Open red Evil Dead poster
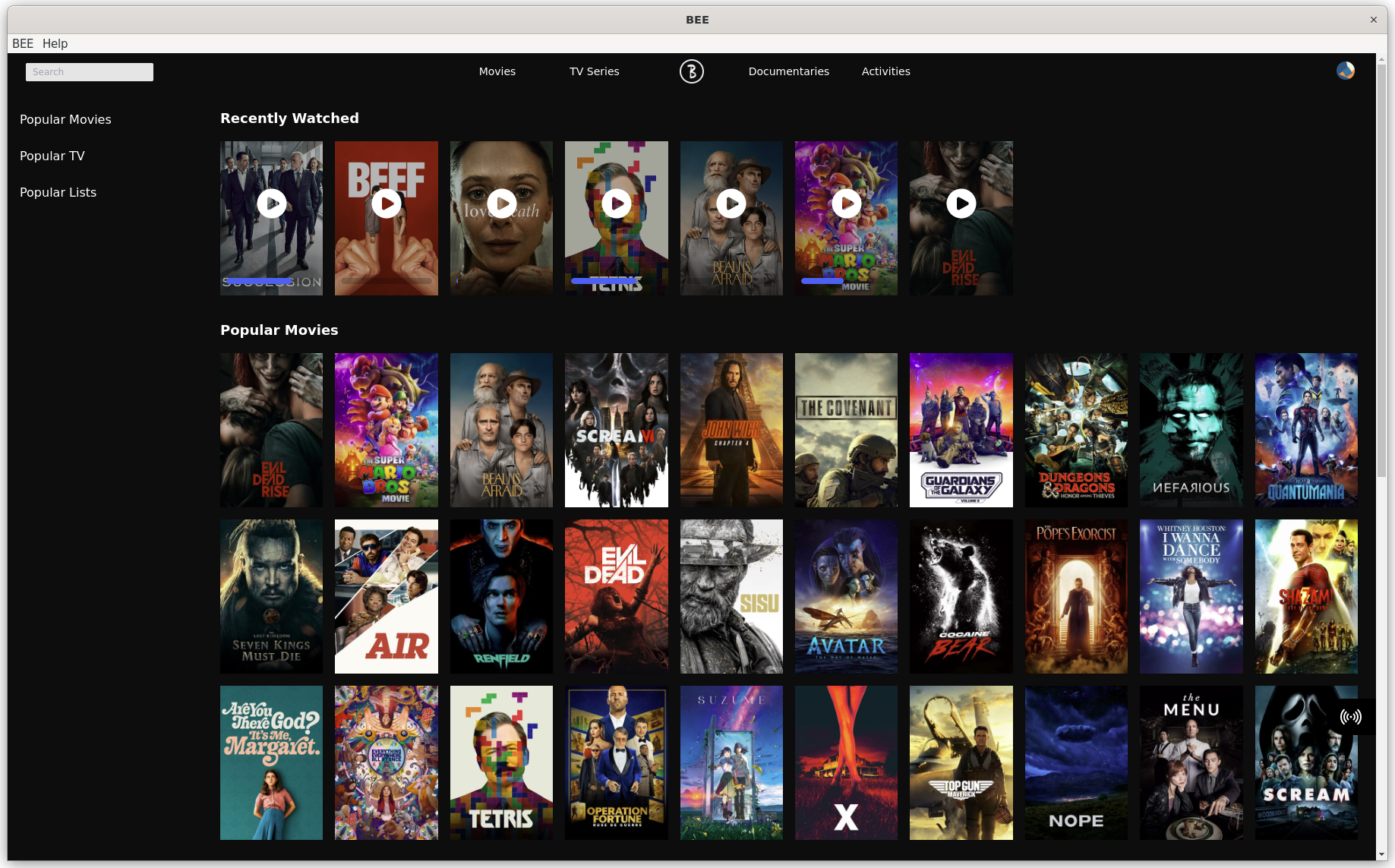1395x868 pixels. coord(617,596)
